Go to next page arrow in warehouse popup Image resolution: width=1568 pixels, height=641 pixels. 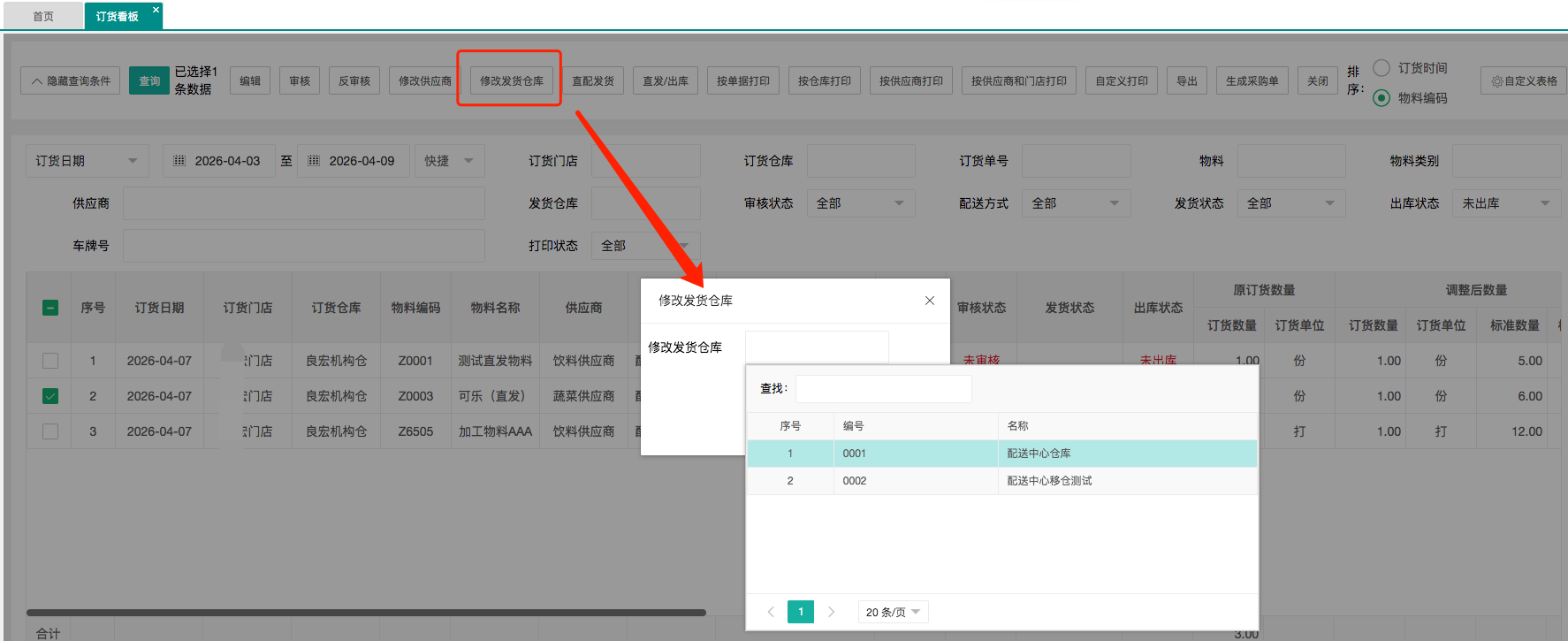click(831, 612)
